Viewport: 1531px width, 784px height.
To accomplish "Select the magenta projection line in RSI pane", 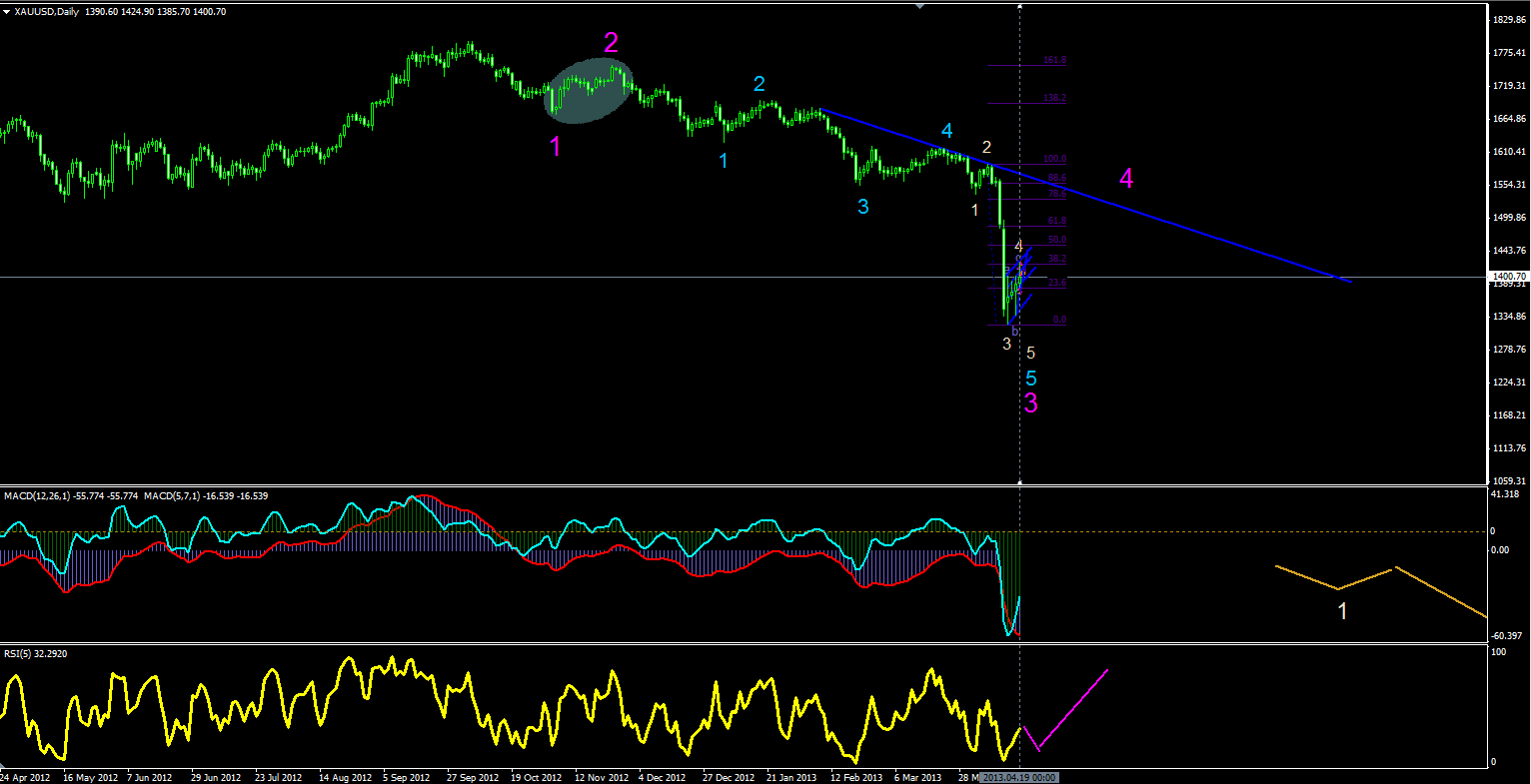I will point(1064,711).
